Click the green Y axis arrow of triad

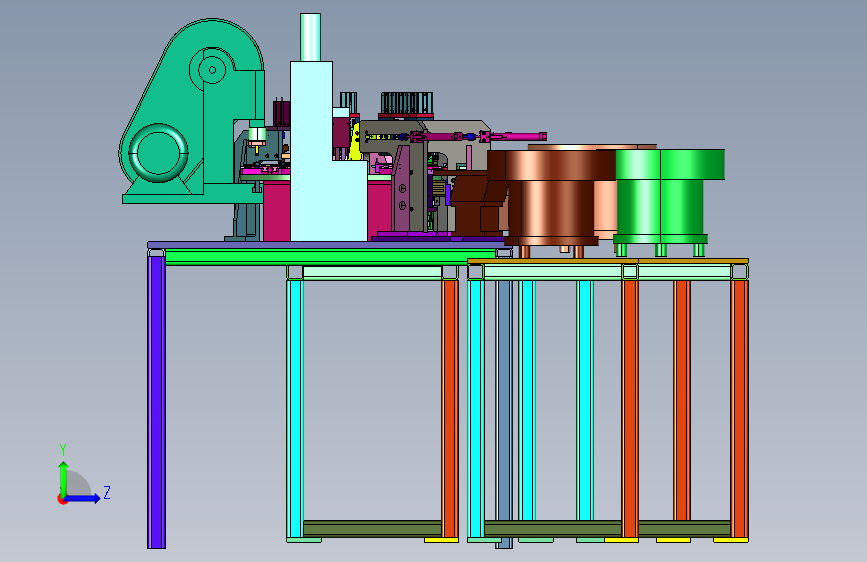[64, 478]
